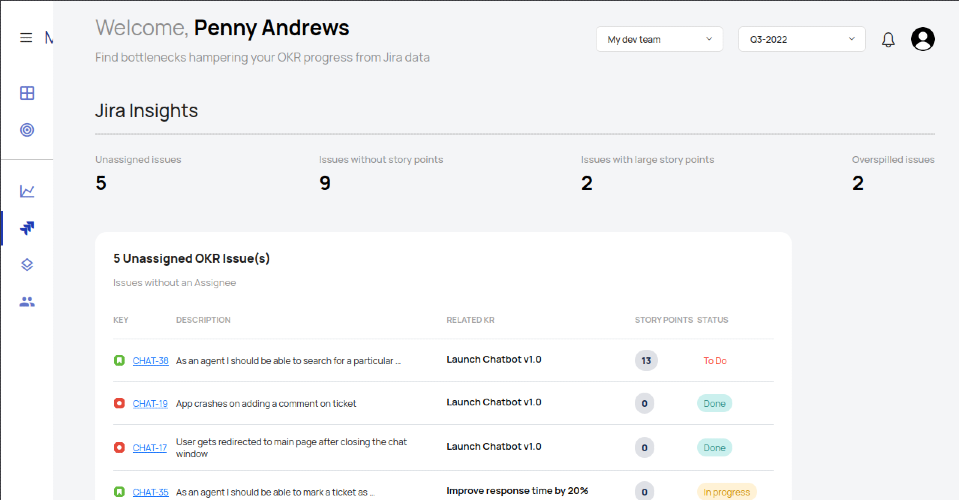Click the bug icon for CHAT-17
This screenshot has height=500, width=959.
coord(119,447)
